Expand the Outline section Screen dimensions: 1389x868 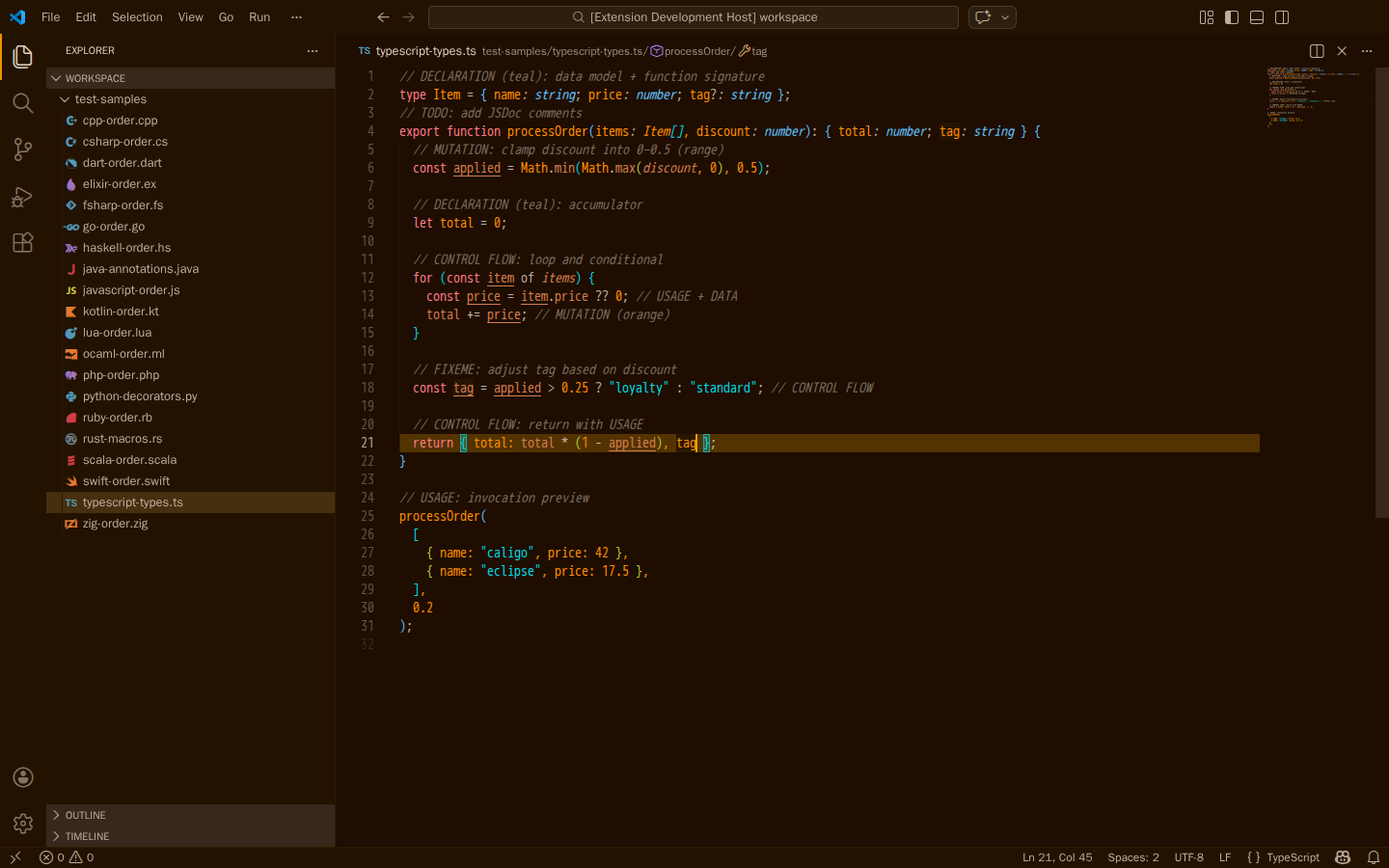point(86,815)
